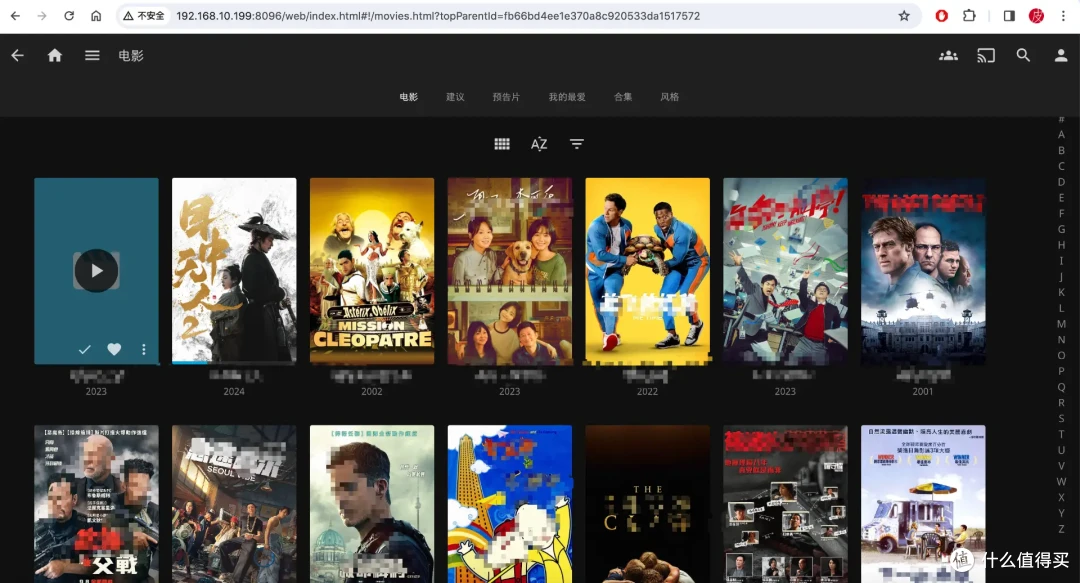Open the yellow 2022 tortoise poster
This screenshot has width=1080, height=583.
click(647, 271)
